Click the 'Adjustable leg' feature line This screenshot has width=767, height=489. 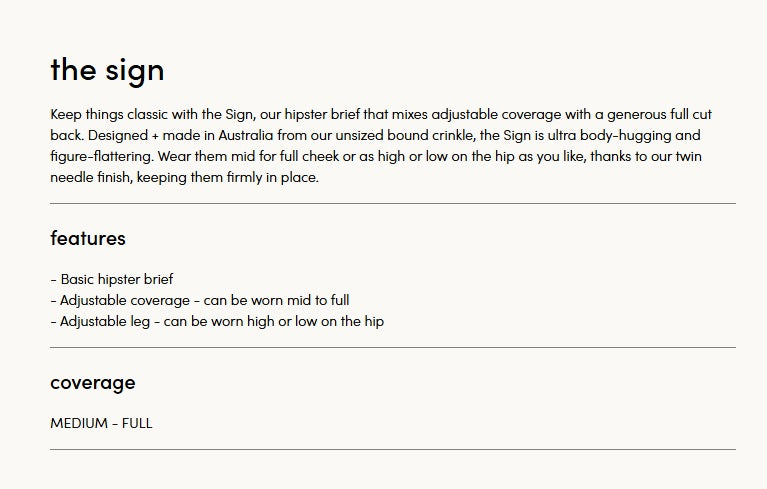(217, 321)
